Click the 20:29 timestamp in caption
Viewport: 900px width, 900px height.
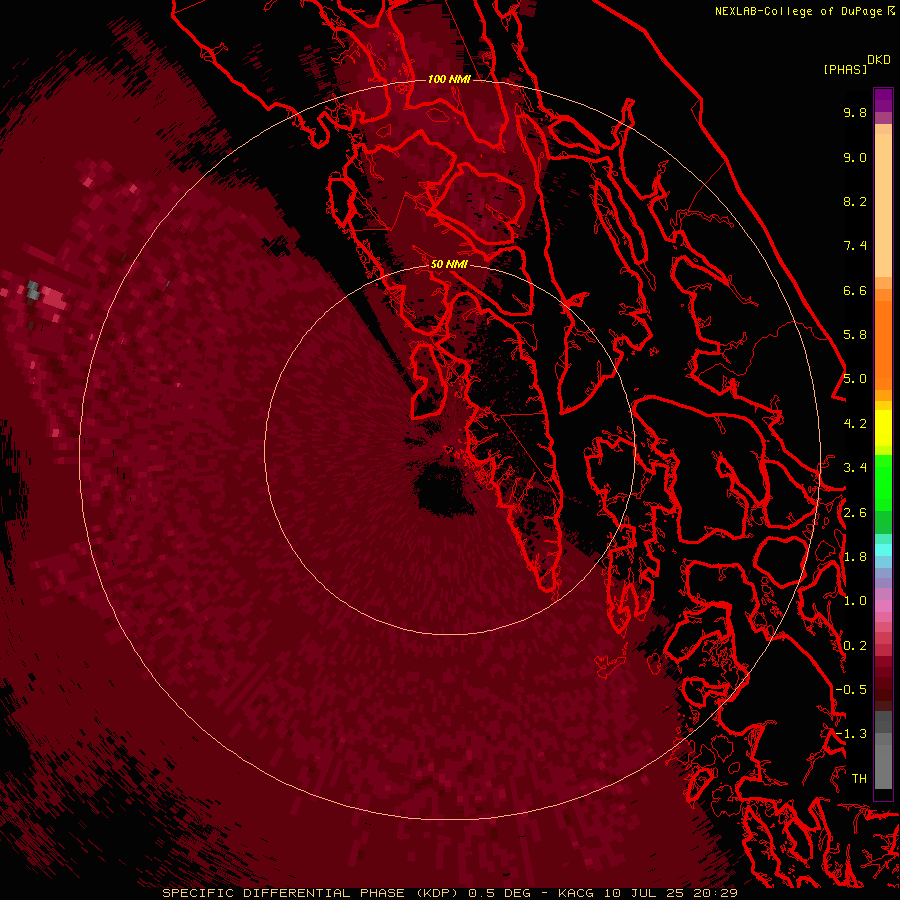click(x=715, y=893)
